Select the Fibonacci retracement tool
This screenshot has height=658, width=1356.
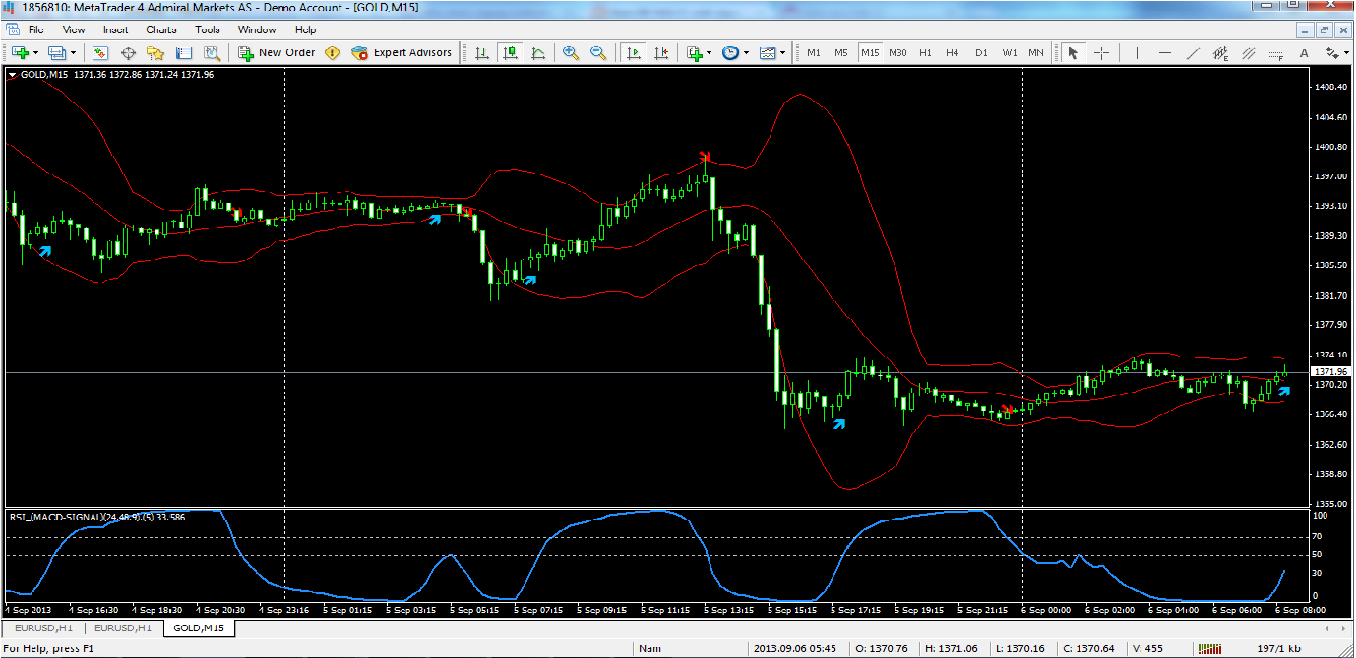(x=1276, y=52)
